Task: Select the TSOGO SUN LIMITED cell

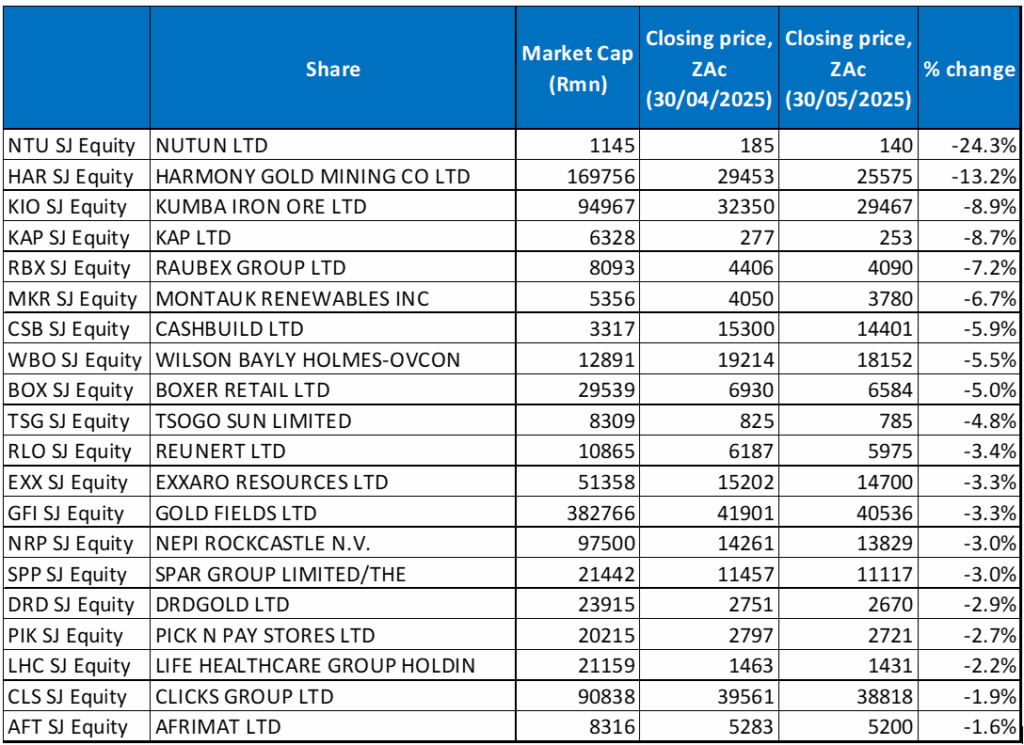Action: click(333, 420)
